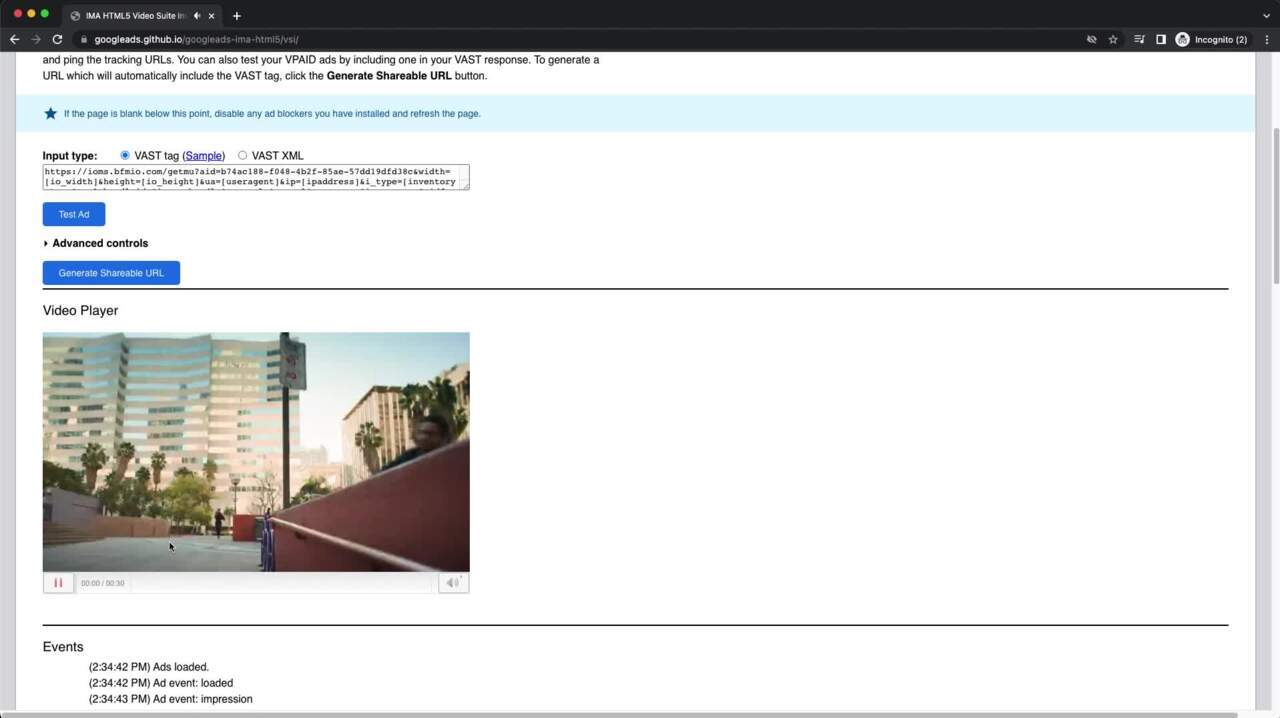This screenshot has height=718, width=1280.
Task: Go back to the previous page
Action: tap(14, 40)
